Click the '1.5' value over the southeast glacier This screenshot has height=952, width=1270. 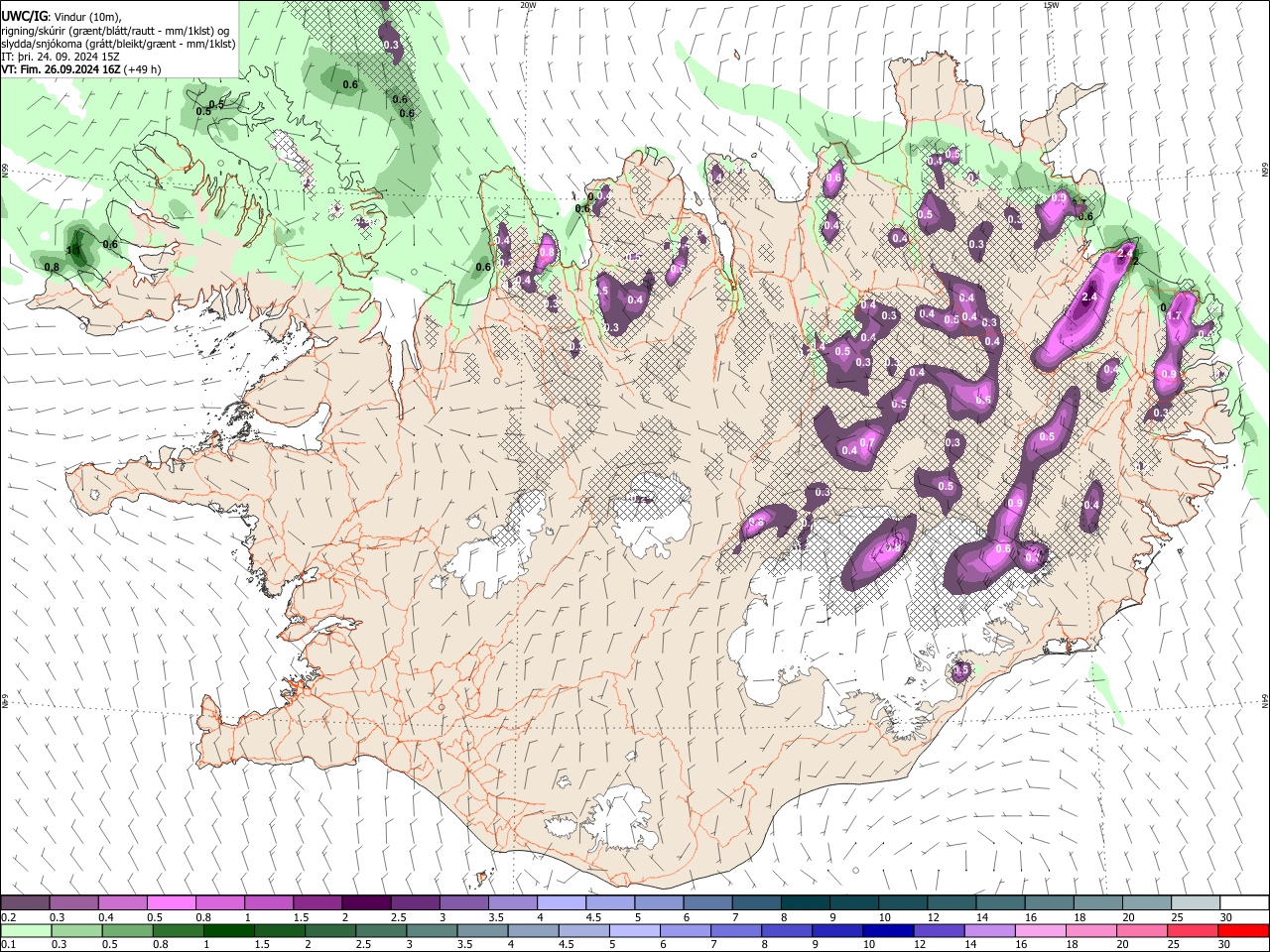click(x=960, y=670)
